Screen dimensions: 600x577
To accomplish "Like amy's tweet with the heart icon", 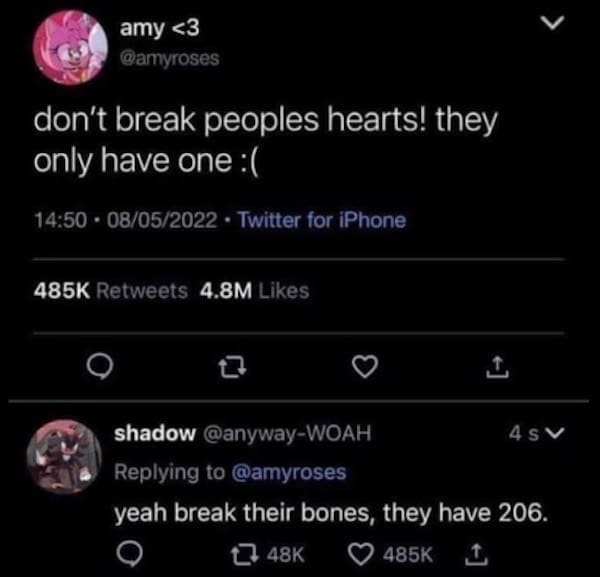I will tap(365, 367).
